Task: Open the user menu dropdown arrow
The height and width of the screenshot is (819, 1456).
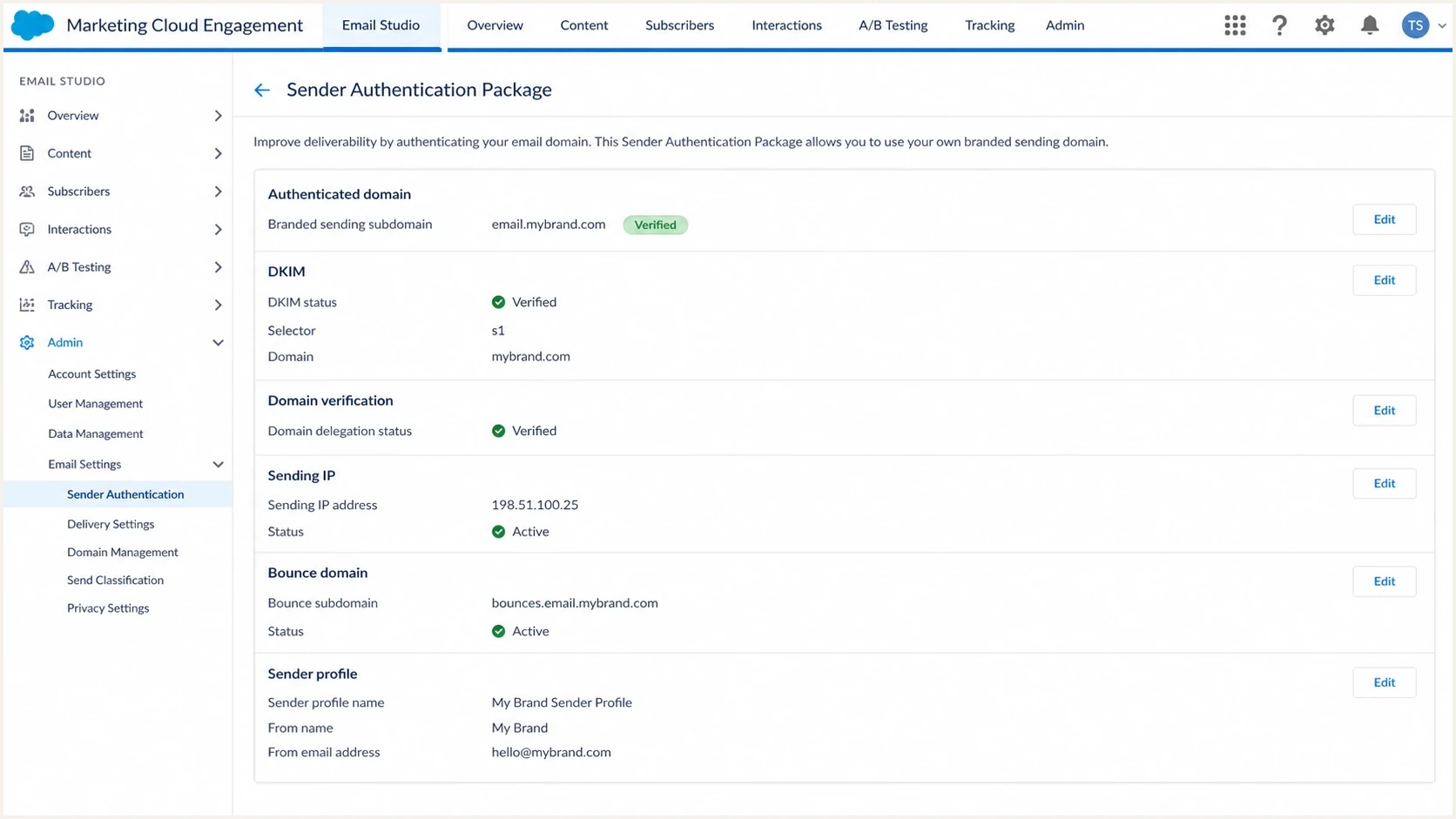Action: click(x=1442, y=26)
